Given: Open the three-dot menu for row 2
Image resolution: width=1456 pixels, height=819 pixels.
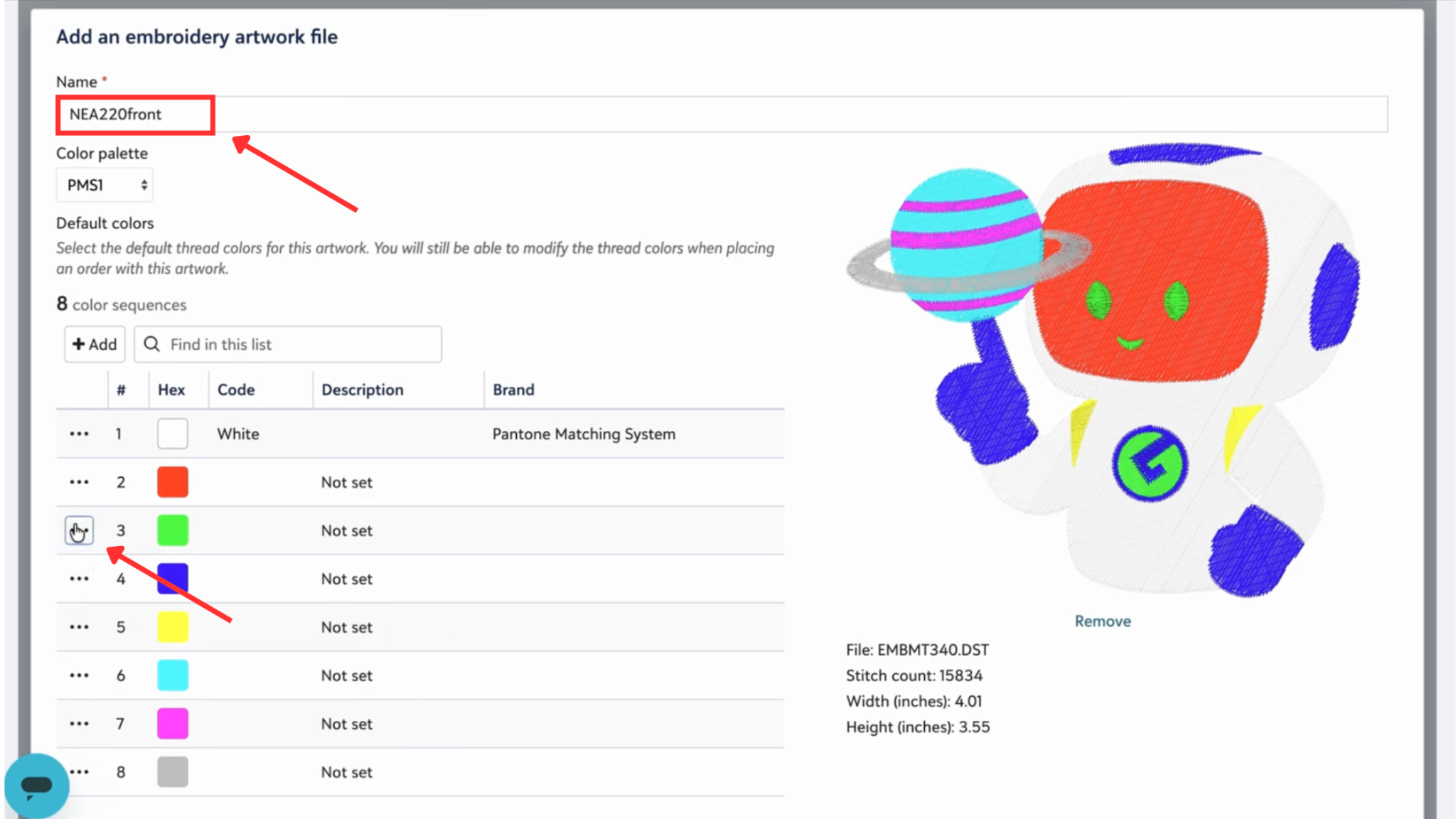Looking at the screenshot, I should pyautogui.click(x=79, y=482).
